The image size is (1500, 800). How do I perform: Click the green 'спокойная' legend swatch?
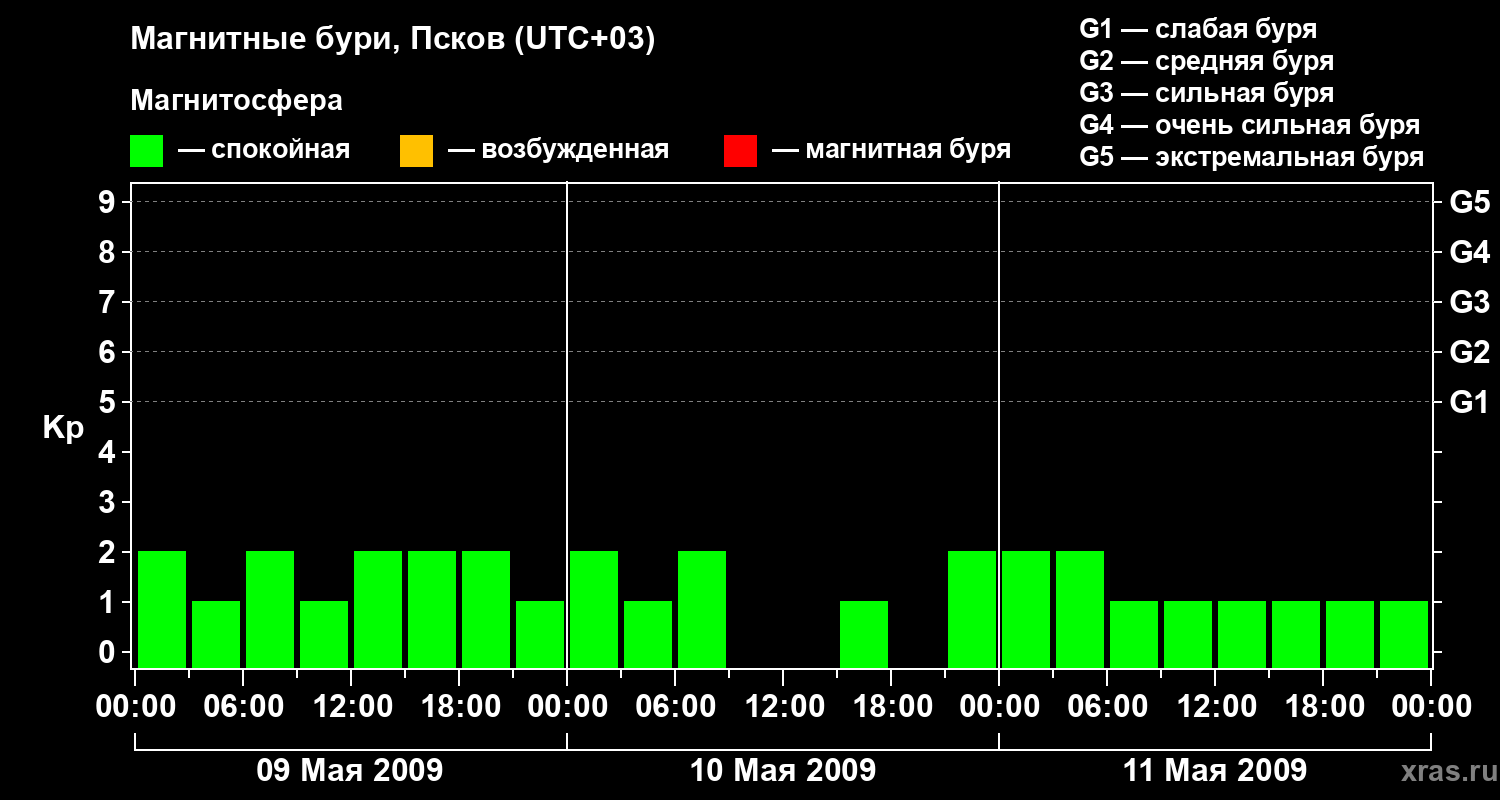[146, 151]
